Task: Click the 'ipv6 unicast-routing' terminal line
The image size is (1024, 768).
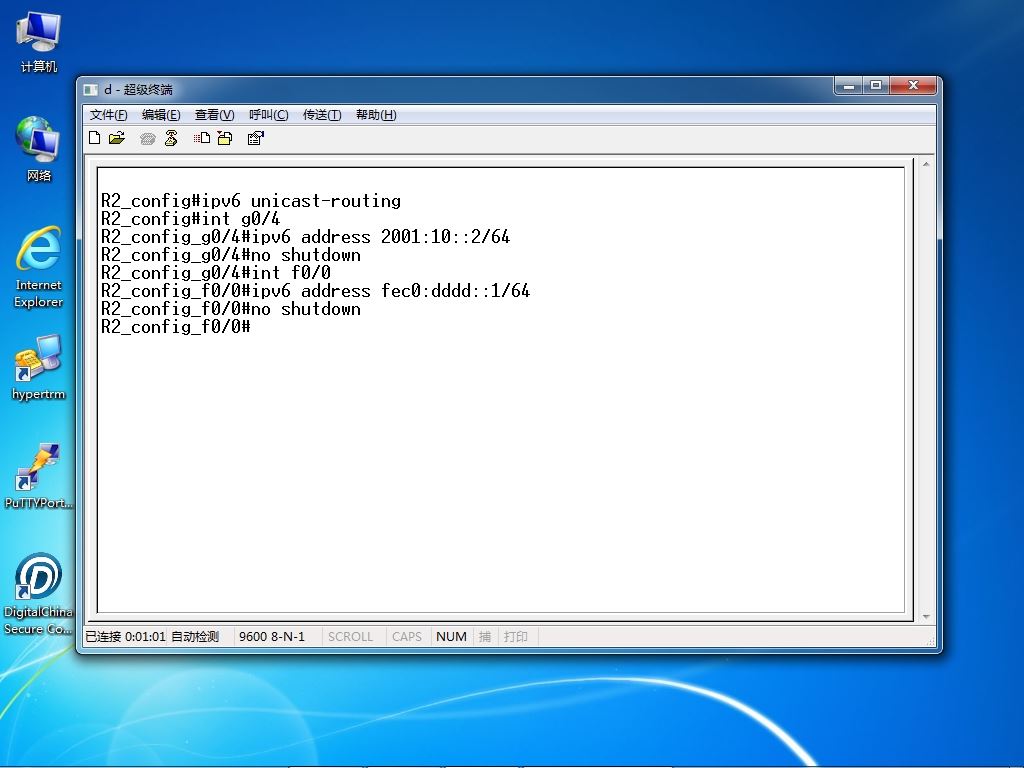Action: (x=251, y=200)
